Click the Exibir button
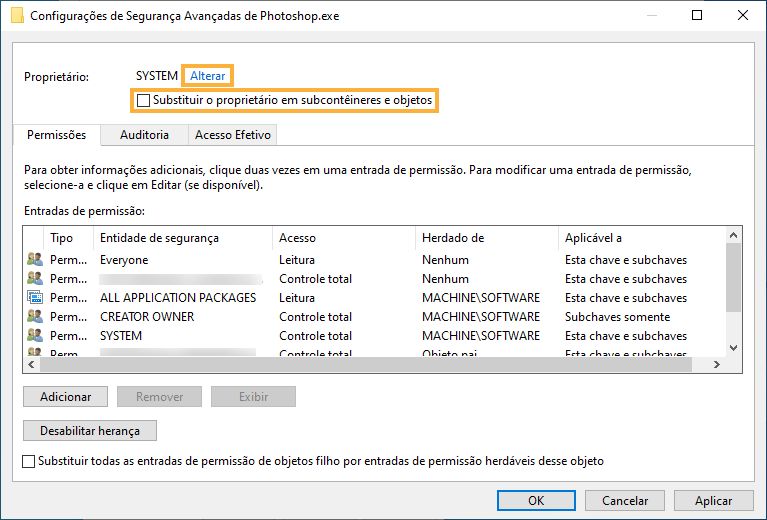Image resolution: width=767 pixels, height=520 pixels. click(253, 397)
